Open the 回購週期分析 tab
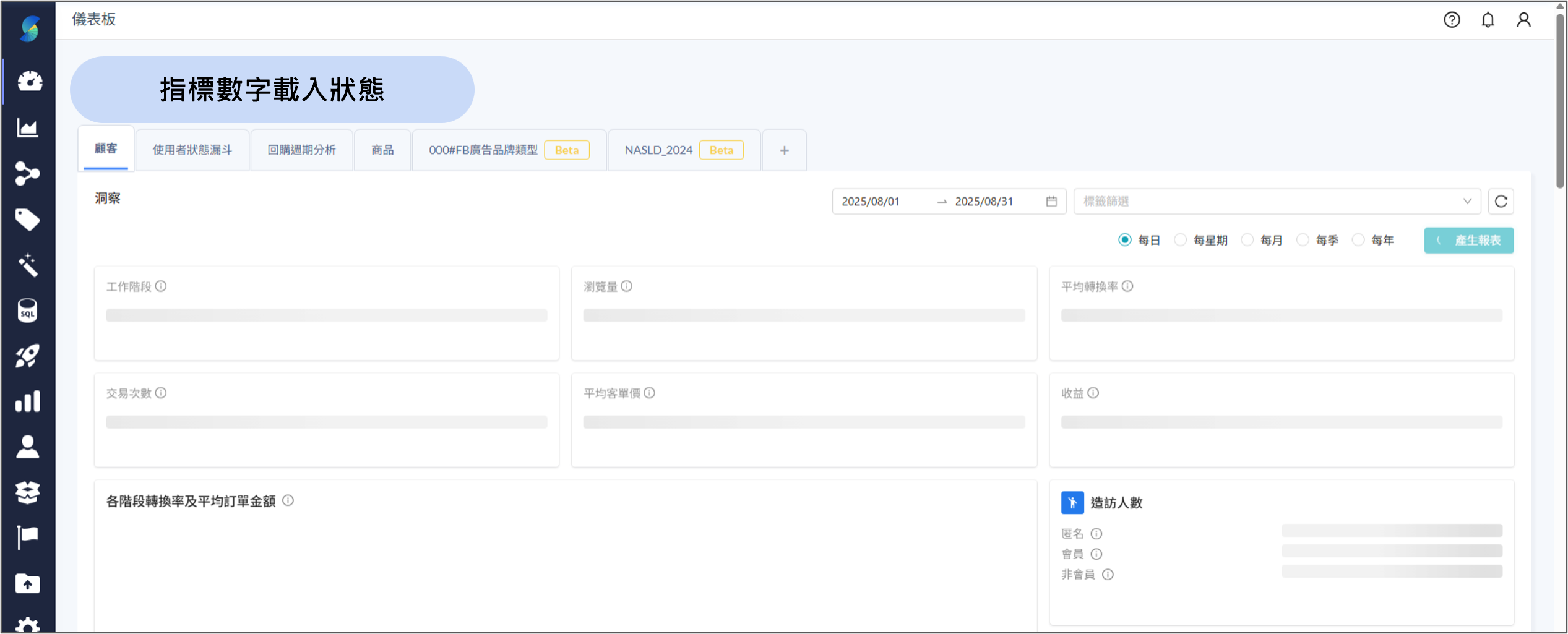The image size is (1568, 634). [x=301, y=150]
